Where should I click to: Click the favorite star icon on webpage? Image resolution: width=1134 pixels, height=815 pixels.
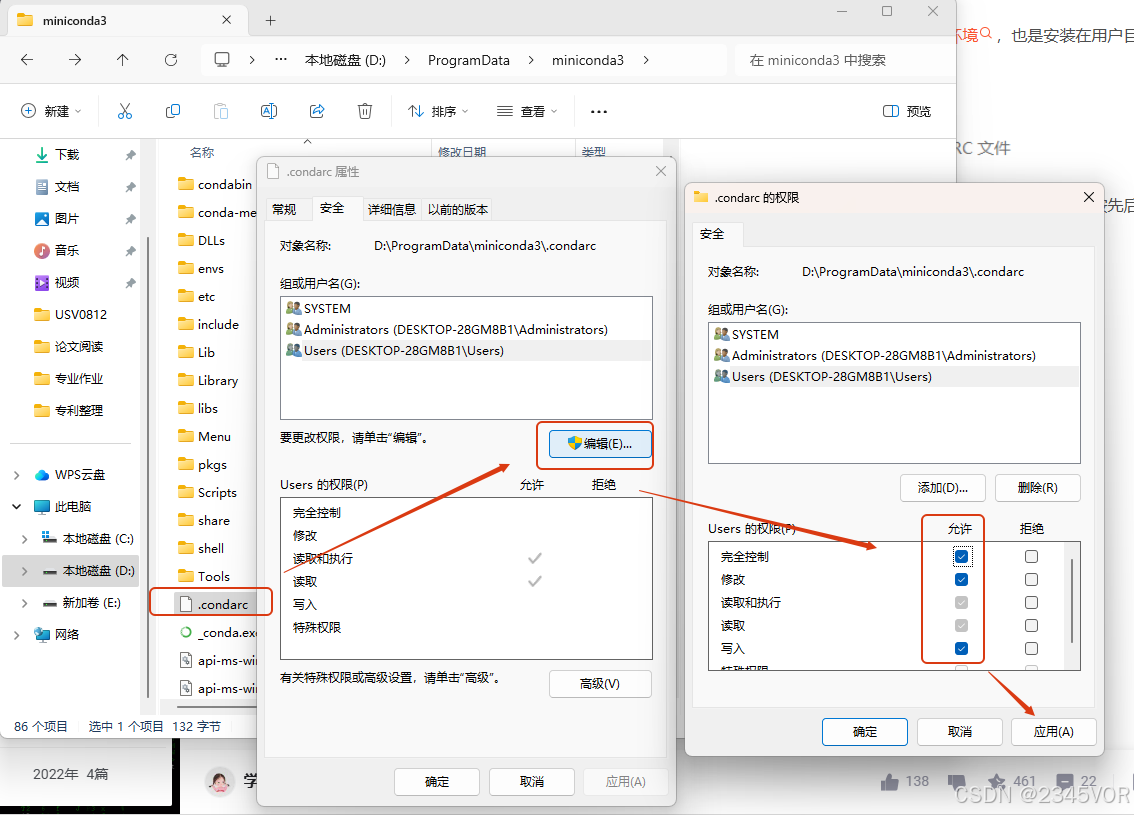(997, 782)
